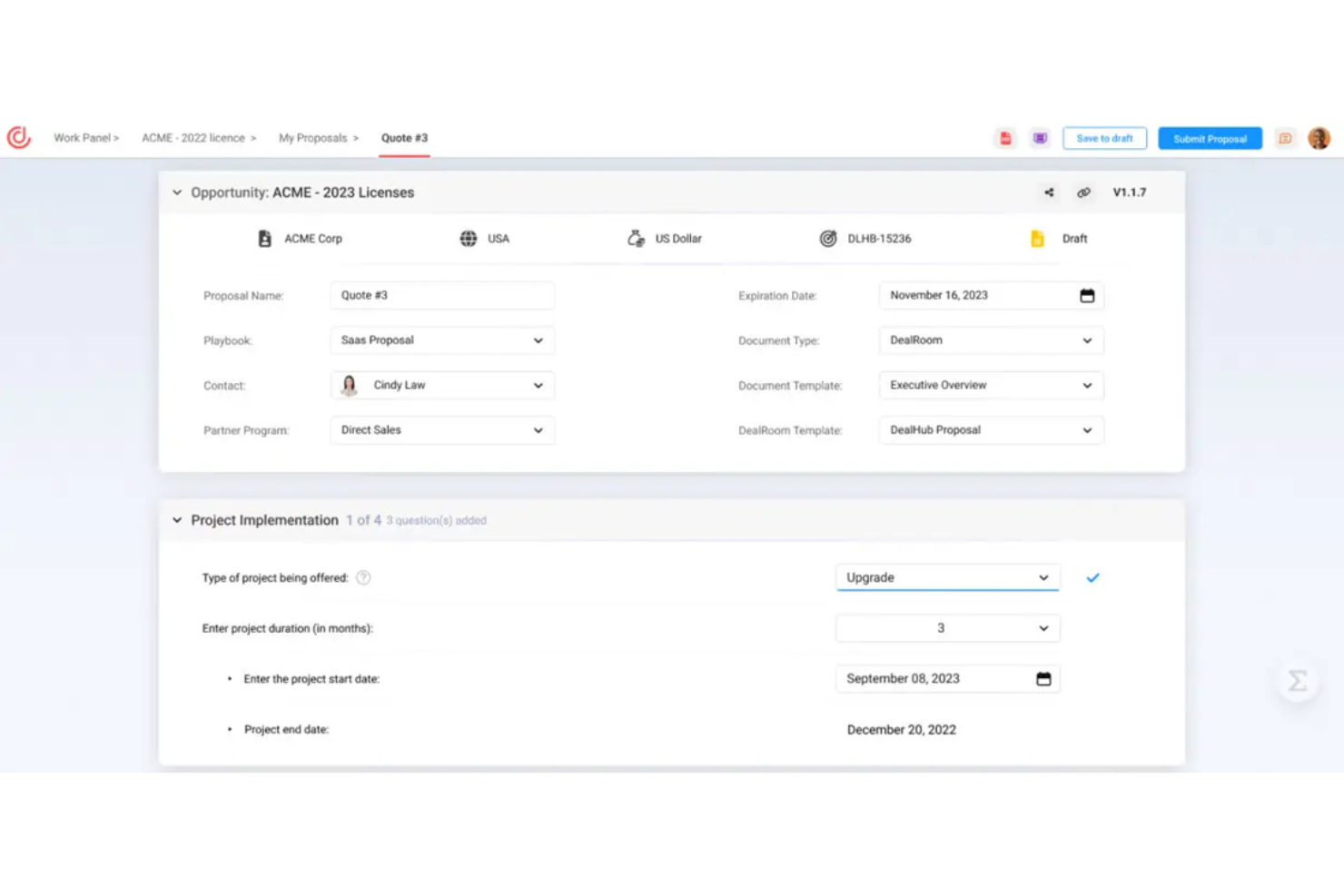Click the Expiration Date field
This screenshot has height=896, width=1344.
(992, 296)
